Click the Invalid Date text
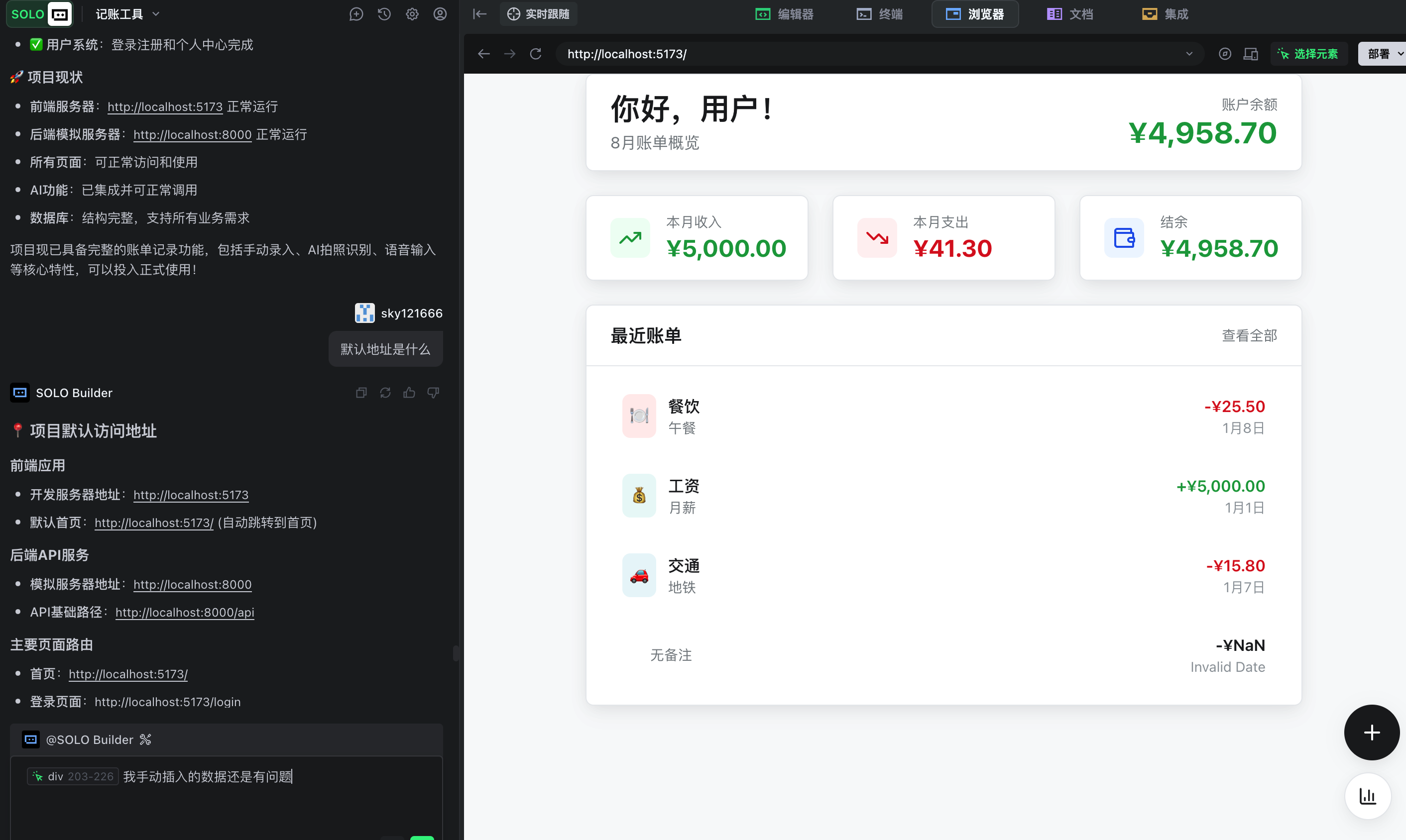Viewport: 1406px width, 840px height. 1228,667
